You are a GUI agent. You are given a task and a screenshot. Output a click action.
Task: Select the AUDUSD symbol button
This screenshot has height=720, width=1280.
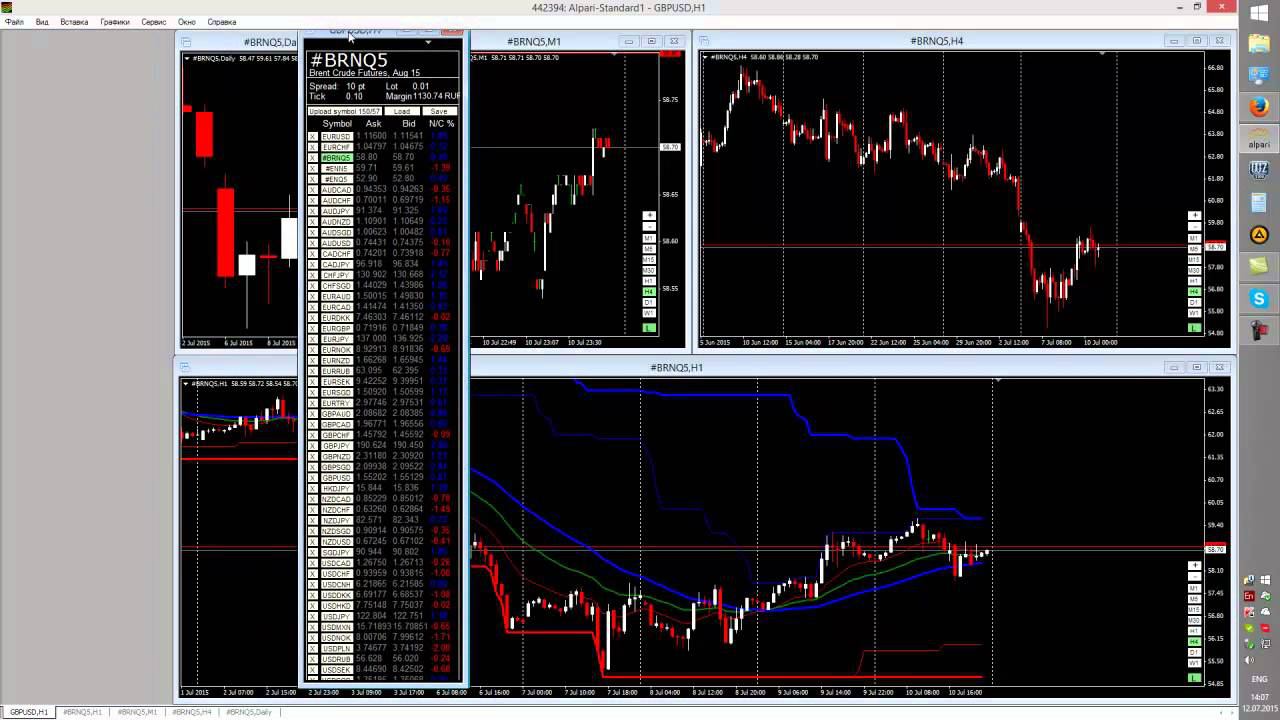point(336,243)
